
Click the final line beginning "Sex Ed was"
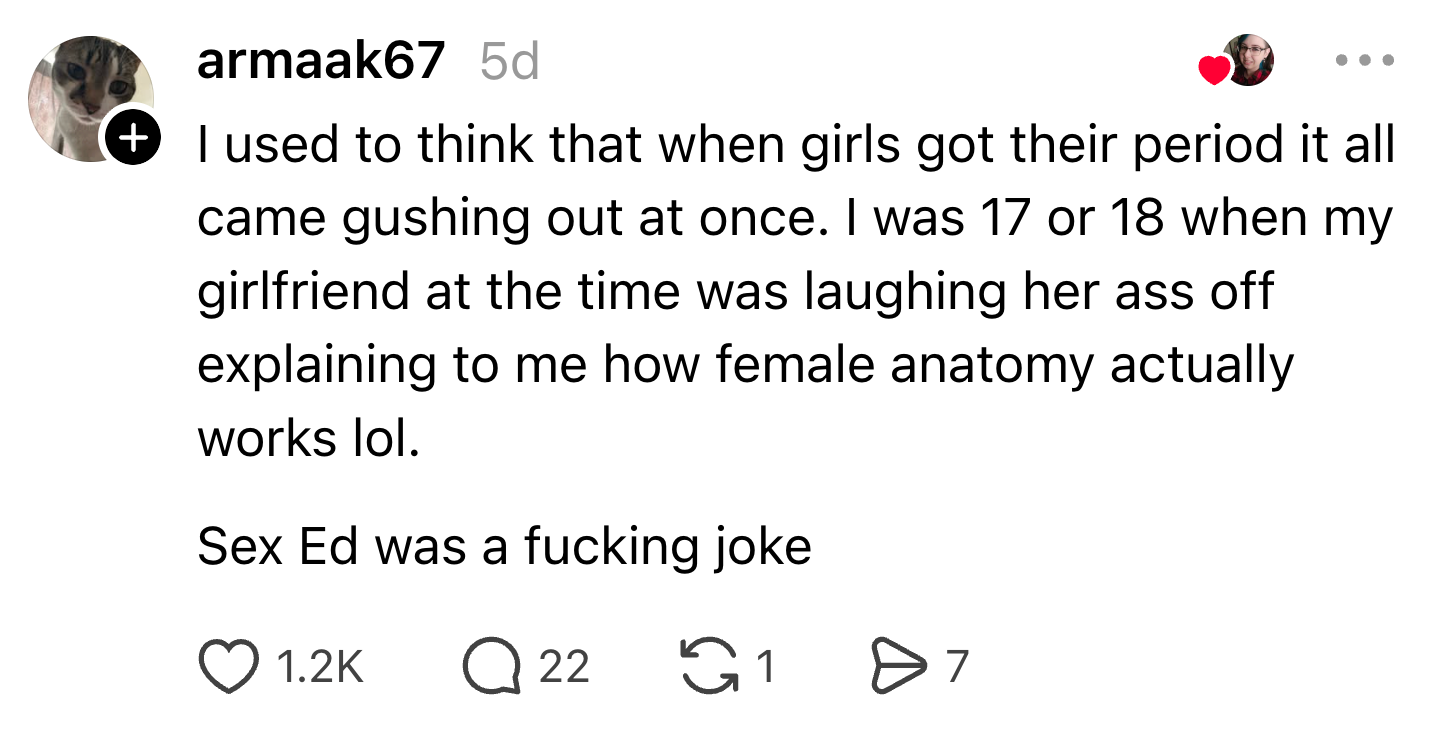pyautogui.click(x=504, y=546)
